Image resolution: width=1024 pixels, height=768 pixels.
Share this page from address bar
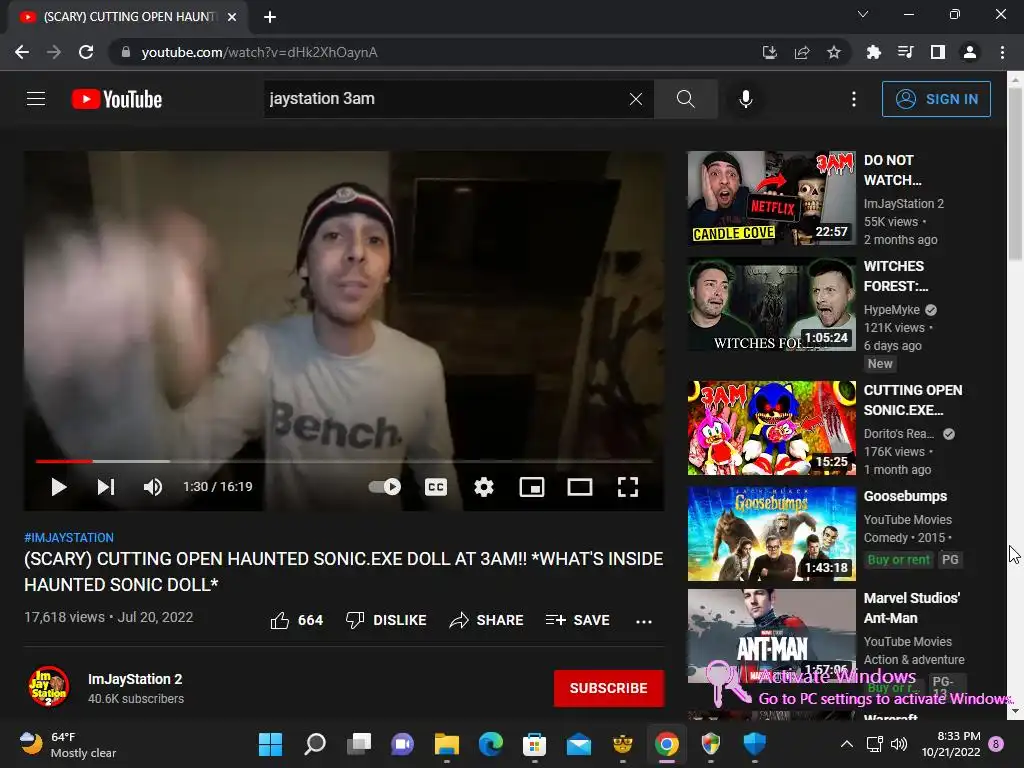(x=802, y=52)
